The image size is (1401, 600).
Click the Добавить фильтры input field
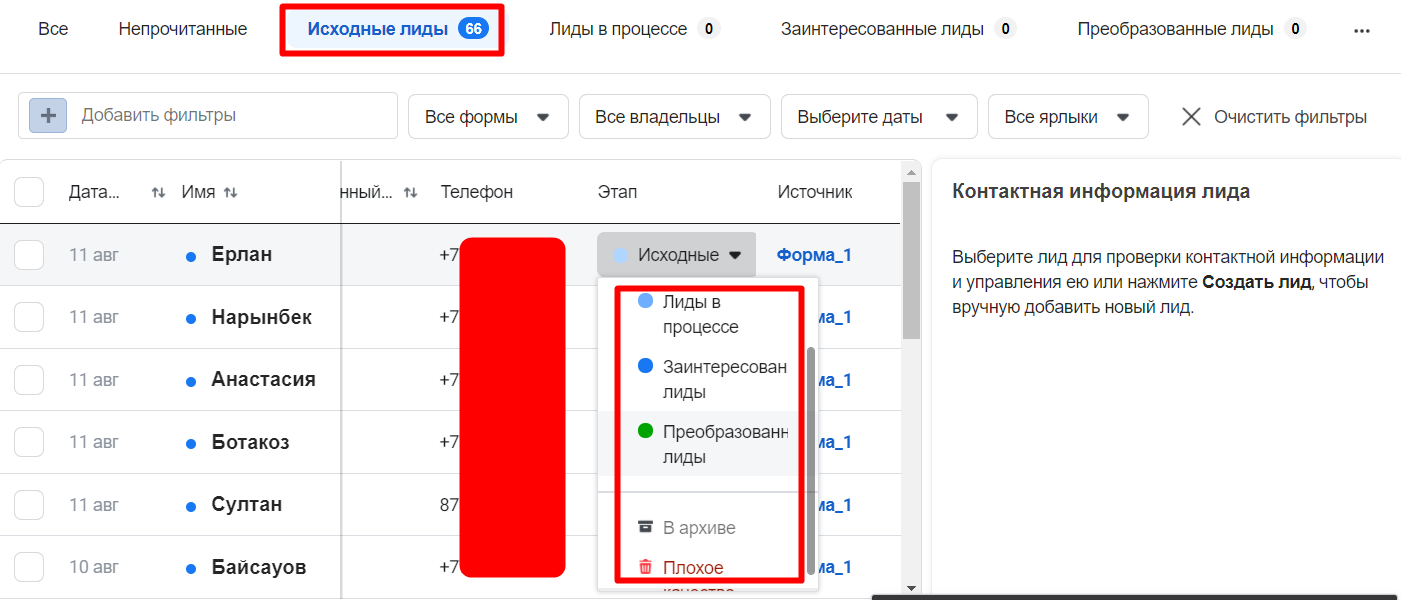pos(230,116)
